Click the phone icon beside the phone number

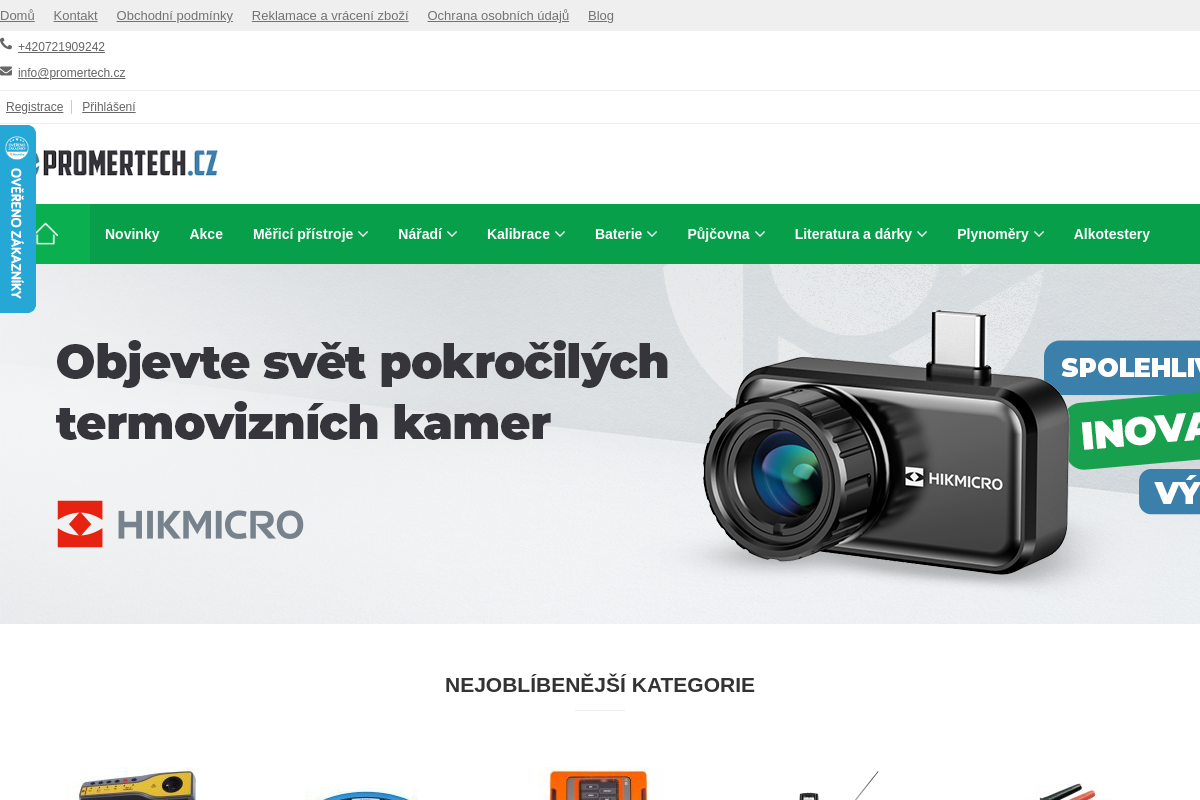[7, 43]
